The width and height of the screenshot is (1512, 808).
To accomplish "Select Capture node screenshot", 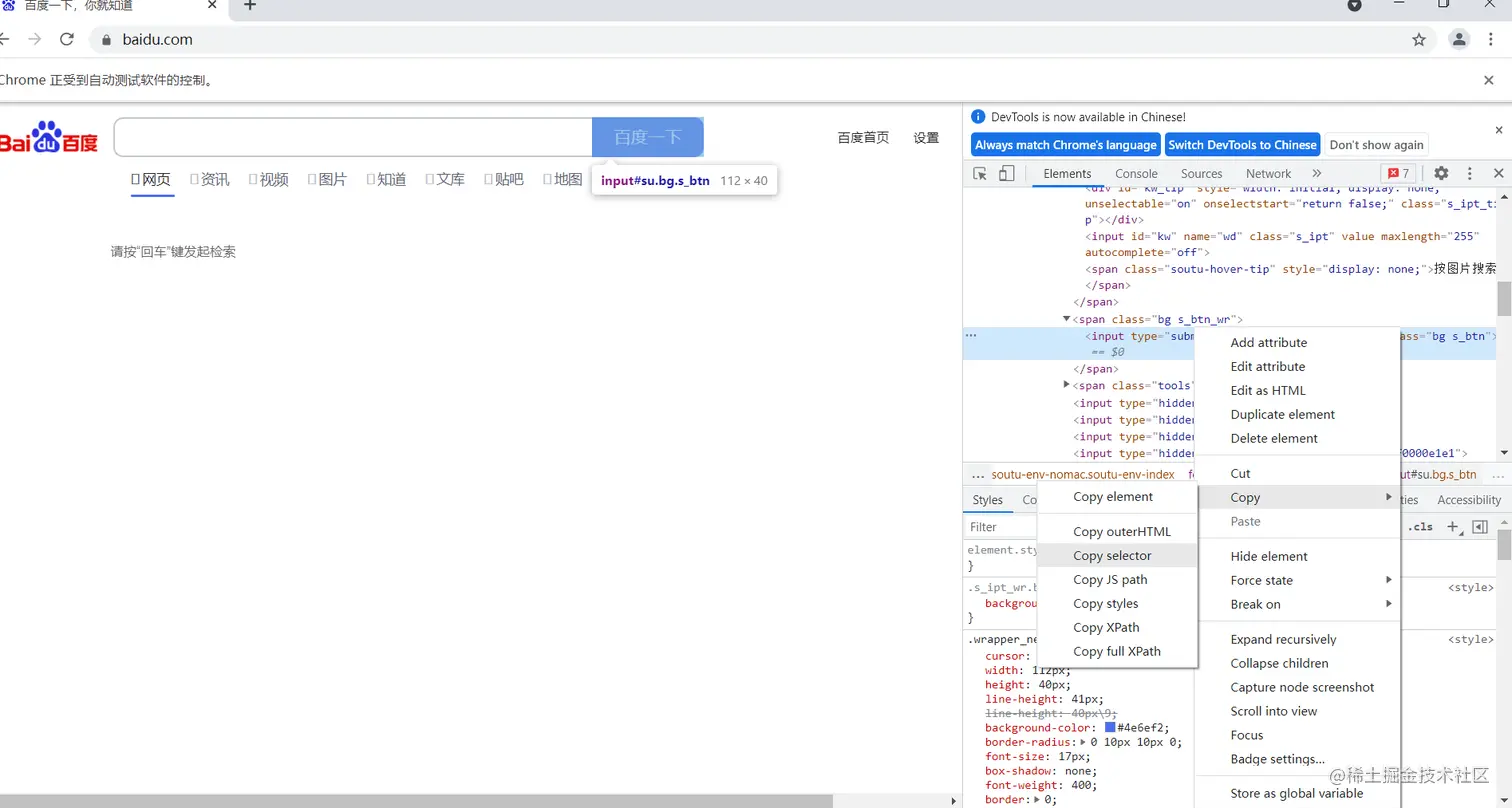I will 1298,687.
